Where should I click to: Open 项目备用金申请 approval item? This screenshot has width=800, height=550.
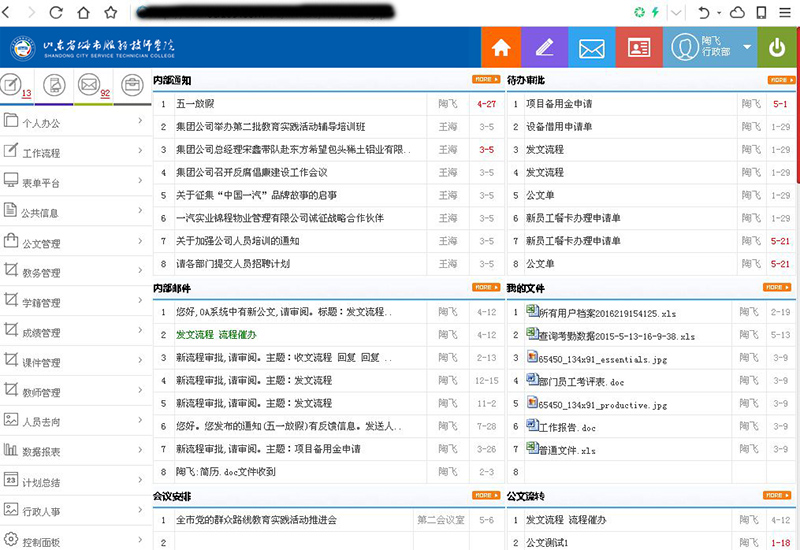pos(559,104)
